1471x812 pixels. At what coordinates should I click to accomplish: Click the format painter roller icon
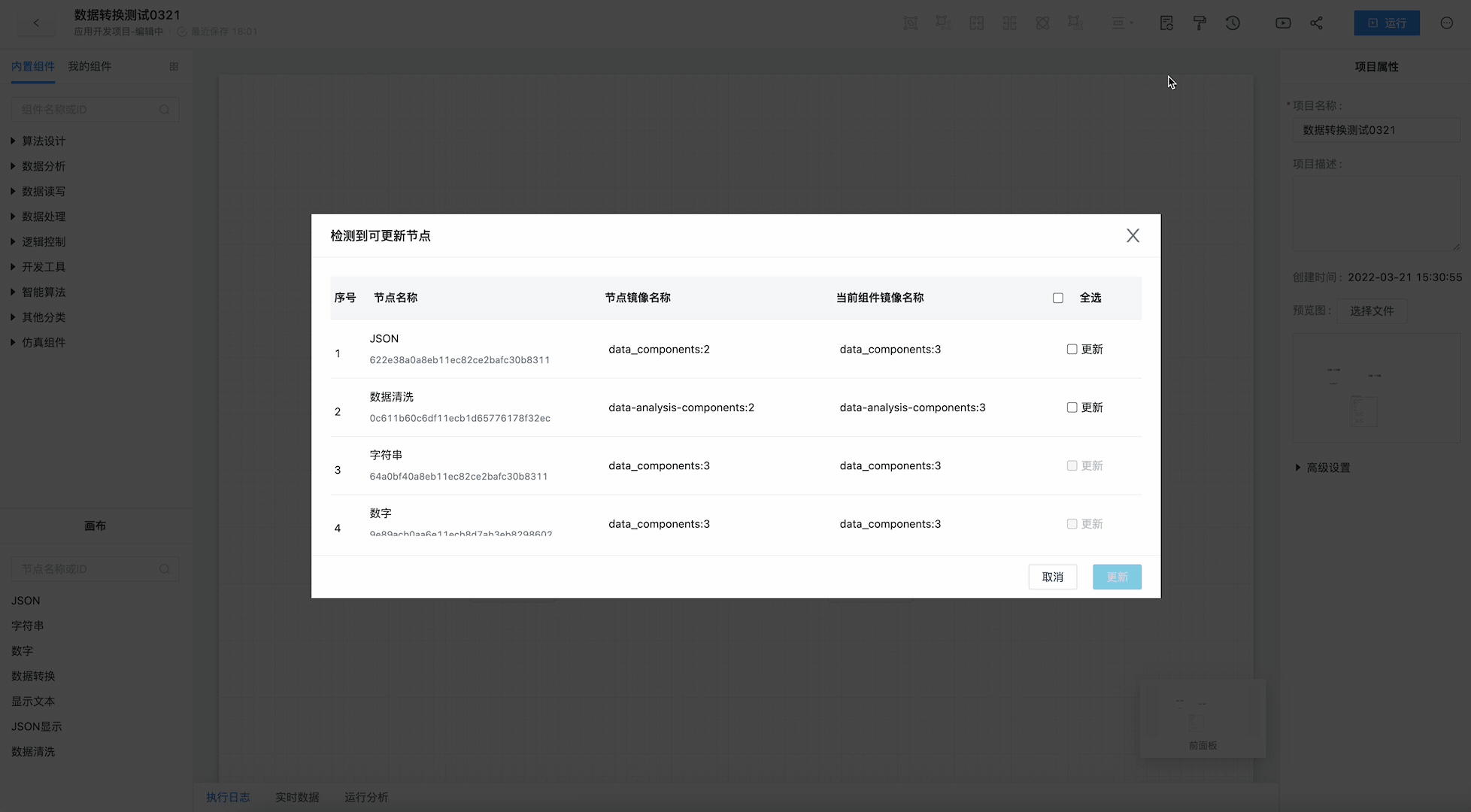(1200, 23)
